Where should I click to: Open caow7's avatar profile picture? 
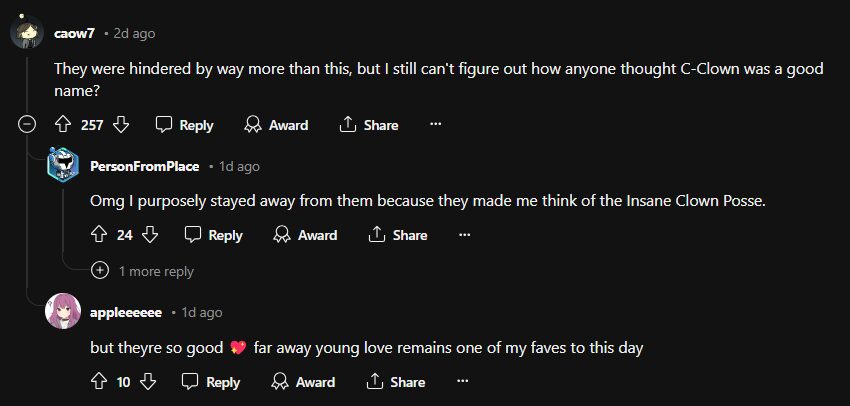pos(26,33)
